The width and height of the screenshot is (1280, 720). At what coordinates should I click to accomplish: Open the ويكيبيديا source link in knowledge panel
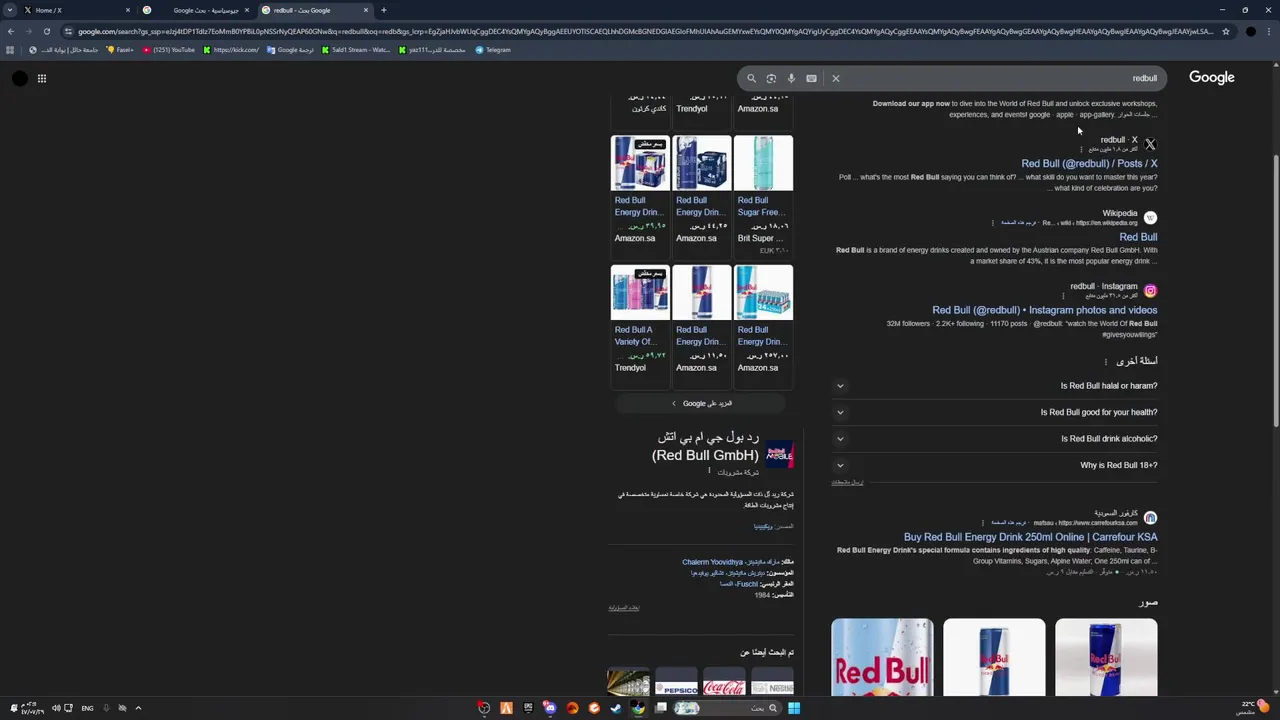[x=763, y=527]
